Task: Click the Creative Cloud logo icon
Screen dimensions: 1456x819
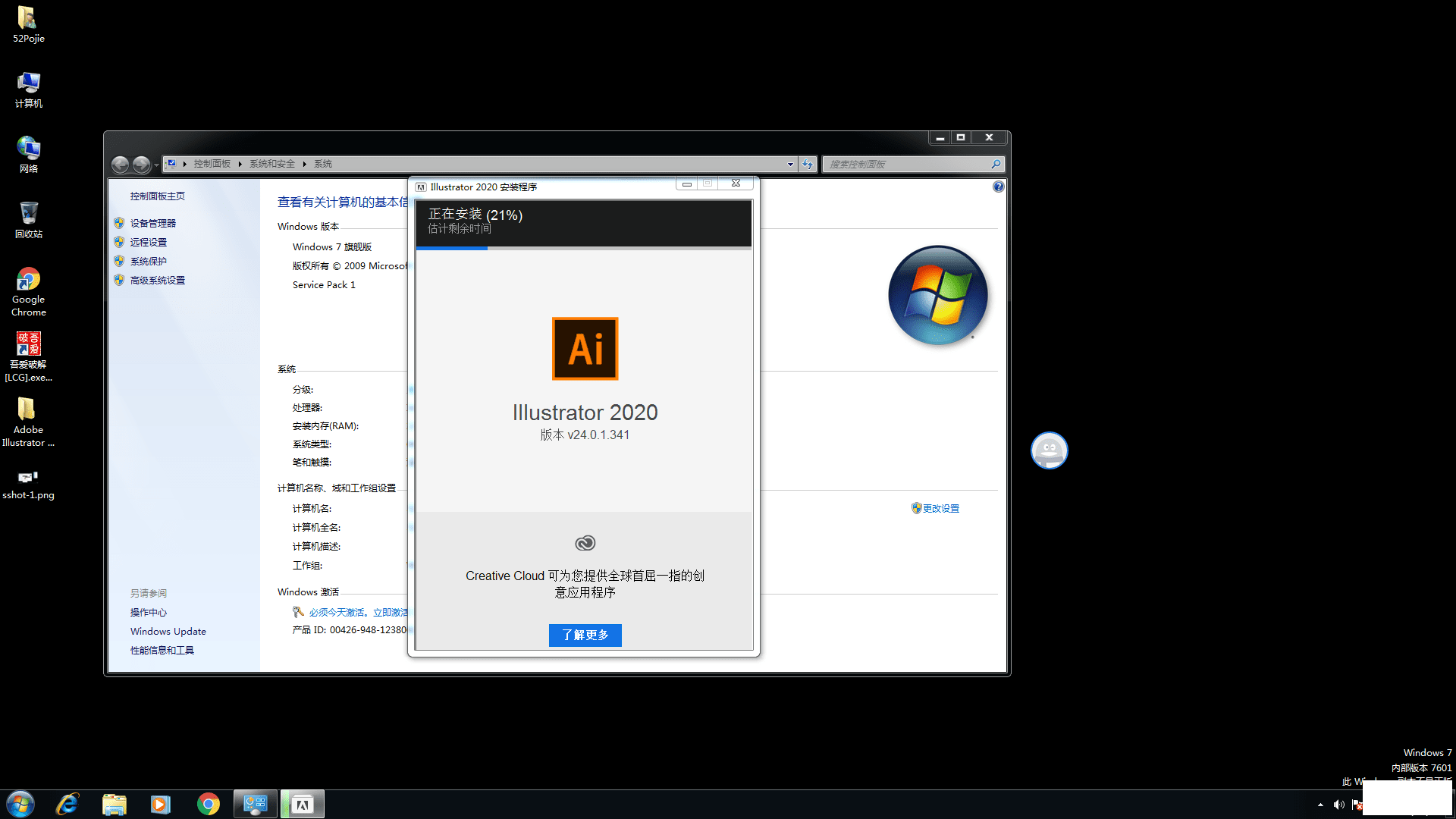Action: click(585, 543)
